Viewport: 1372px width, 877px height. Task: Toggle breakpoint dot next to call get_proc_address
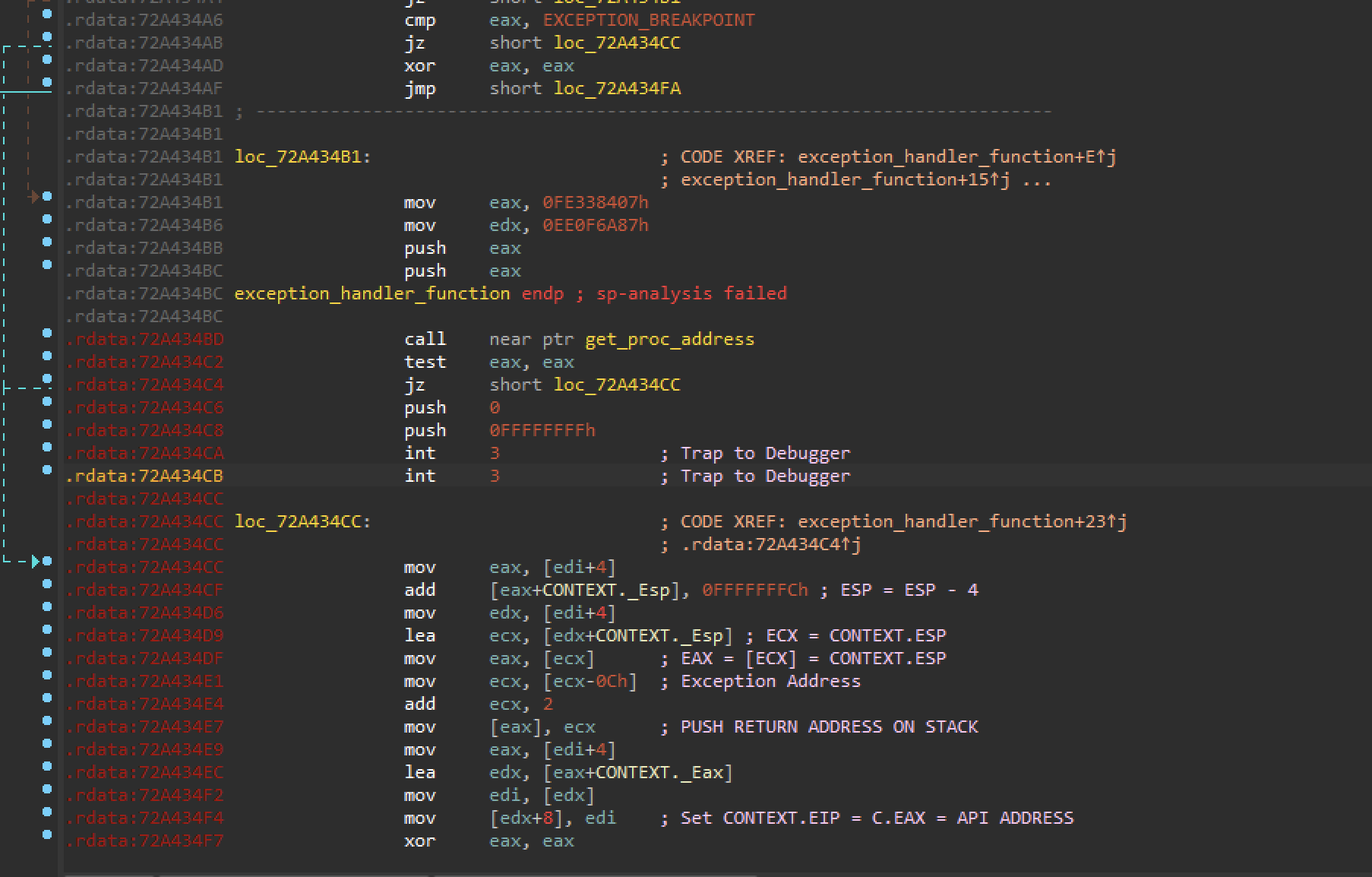pyautogui.click(x=47, y=333)
